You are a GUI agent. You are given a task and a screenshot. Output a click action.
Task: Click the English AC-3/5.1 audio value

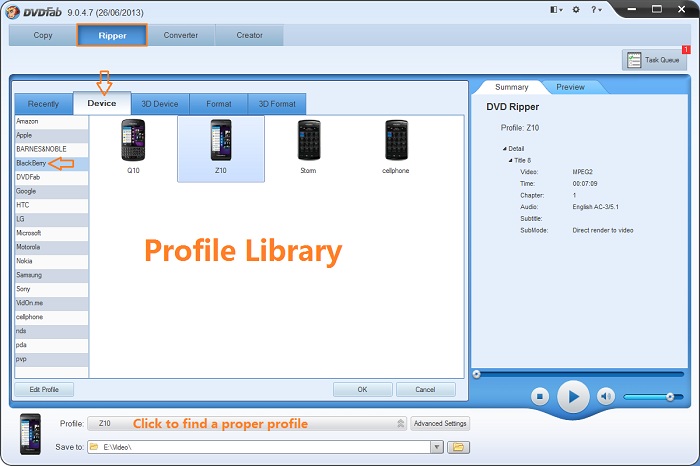click(596, 207)
